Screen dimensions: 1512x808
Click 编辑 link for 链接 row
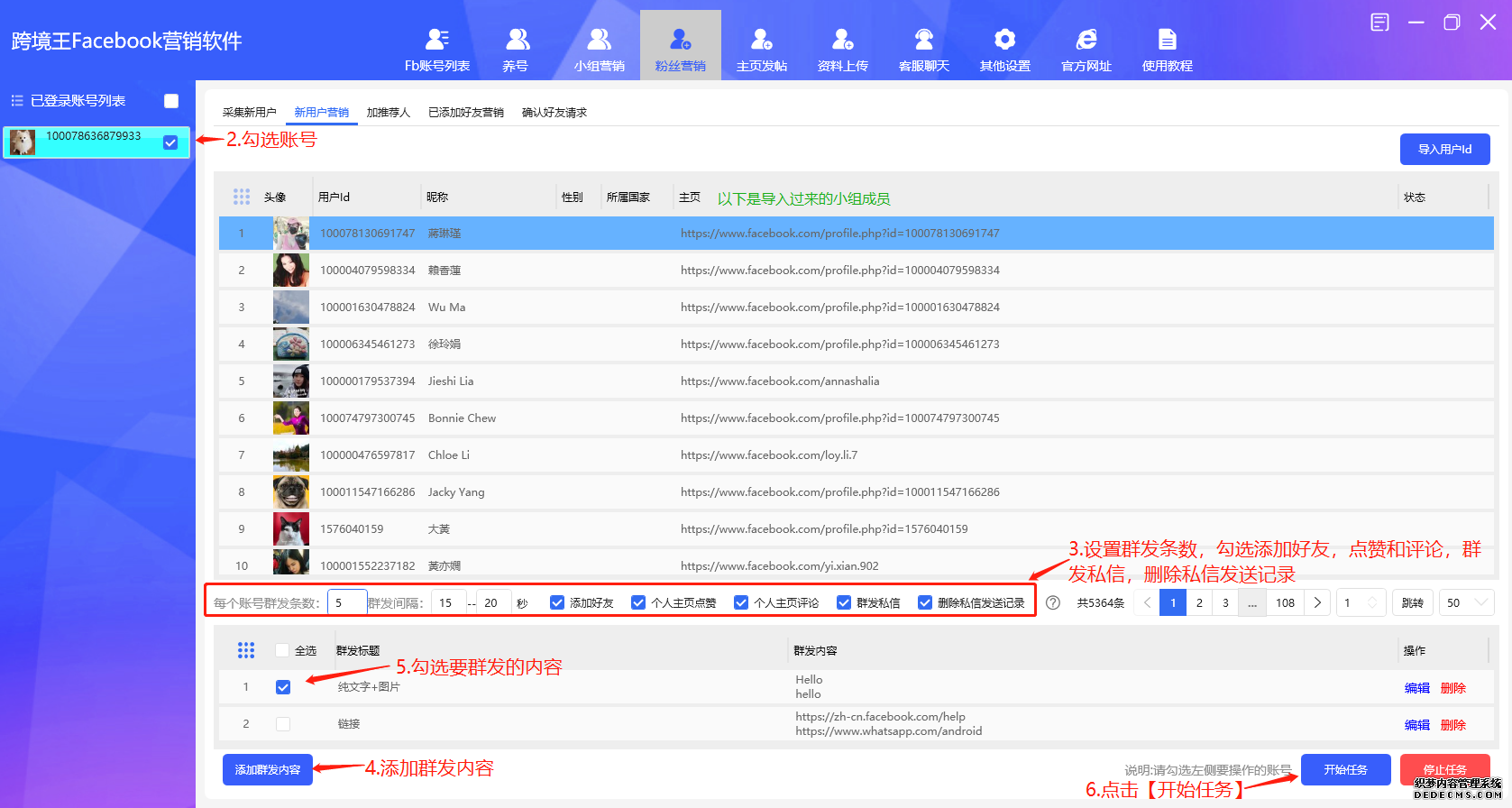(1417, 725)
